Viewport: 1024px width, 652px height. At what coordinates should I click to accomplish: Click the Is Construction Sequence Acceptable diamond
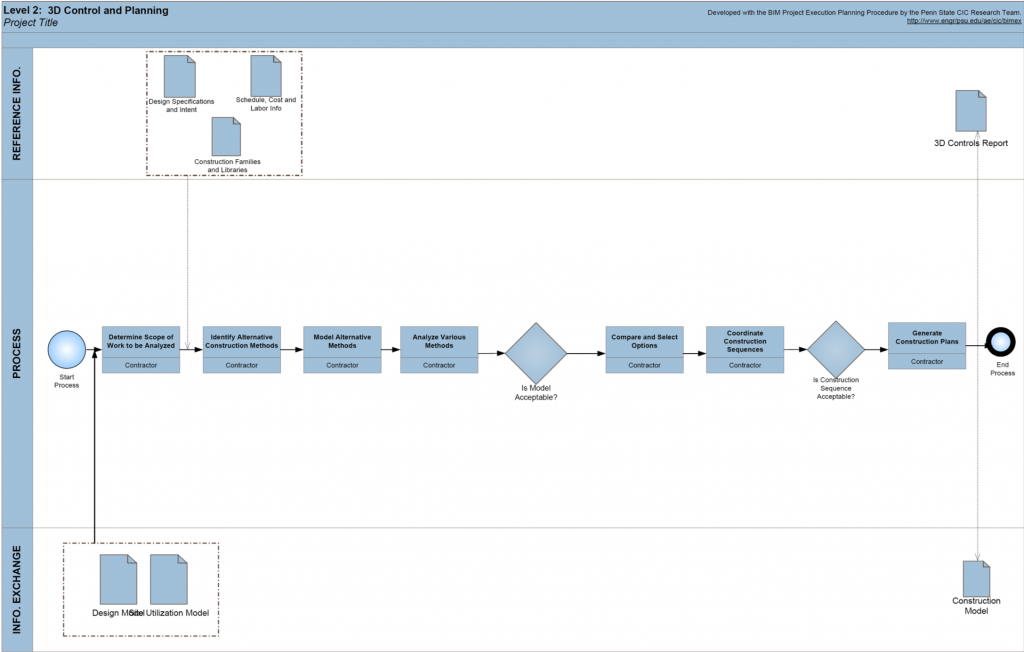click(836, 349)
